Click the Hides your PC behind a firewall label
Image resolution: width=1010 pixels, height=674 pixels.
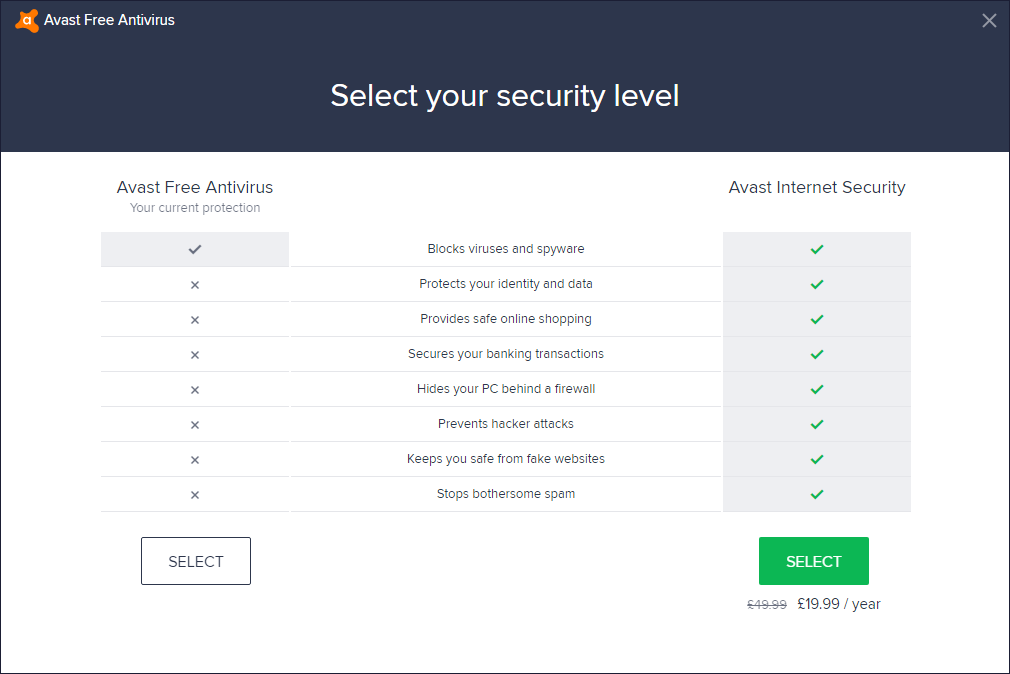coord(506,389)
